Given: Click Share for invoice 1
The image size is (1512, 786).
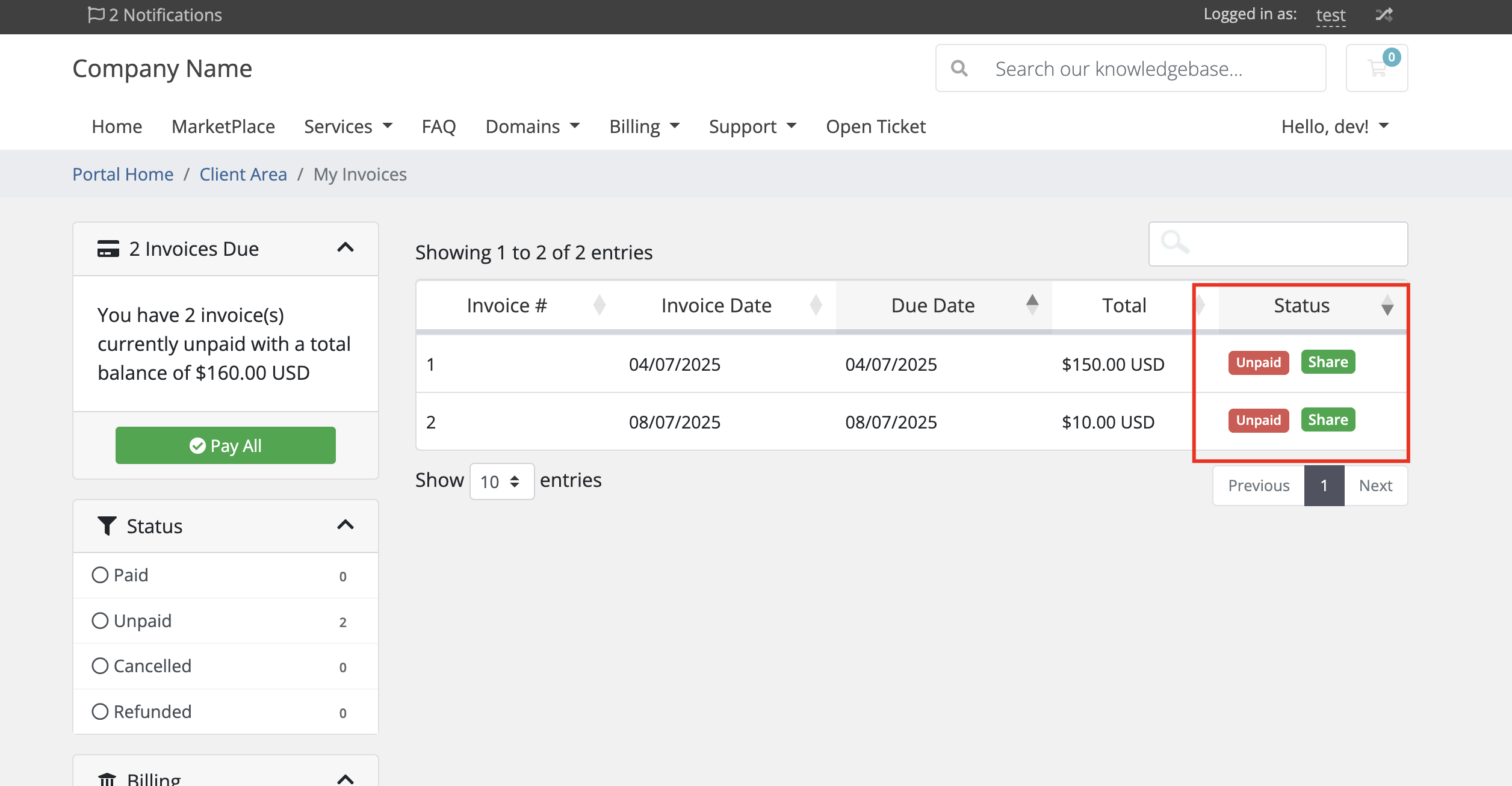Looking at the screenshot, I should pyautogui.click(x=1327, y=362).
